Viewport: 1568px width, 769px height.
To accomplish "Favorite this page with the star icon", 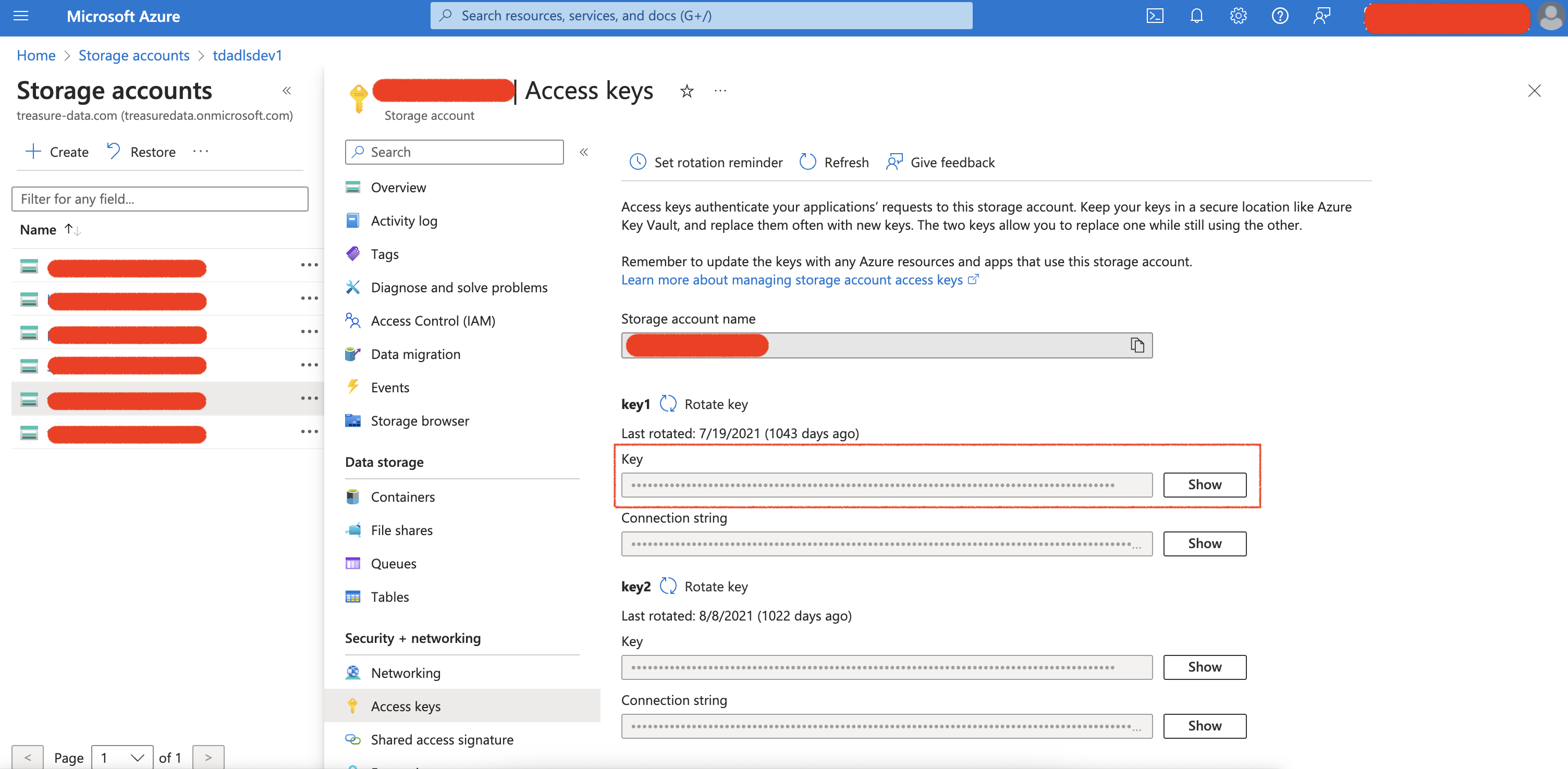I will 687,91.
